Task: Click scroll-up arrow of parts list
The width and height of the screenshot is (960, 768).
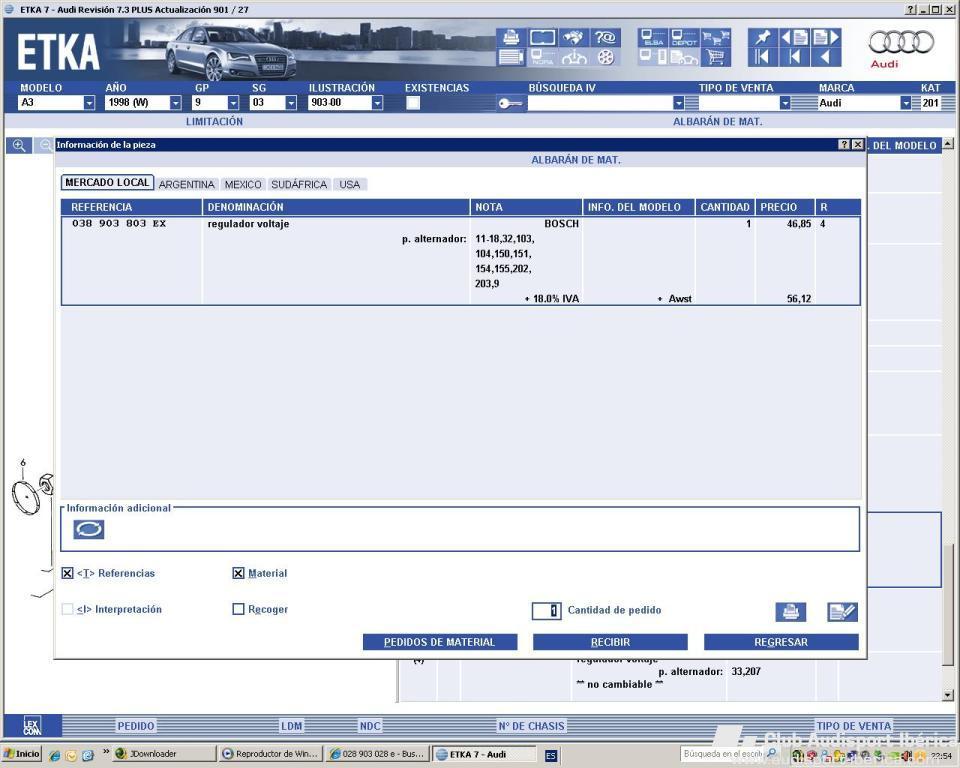Action: coord(948,144)
